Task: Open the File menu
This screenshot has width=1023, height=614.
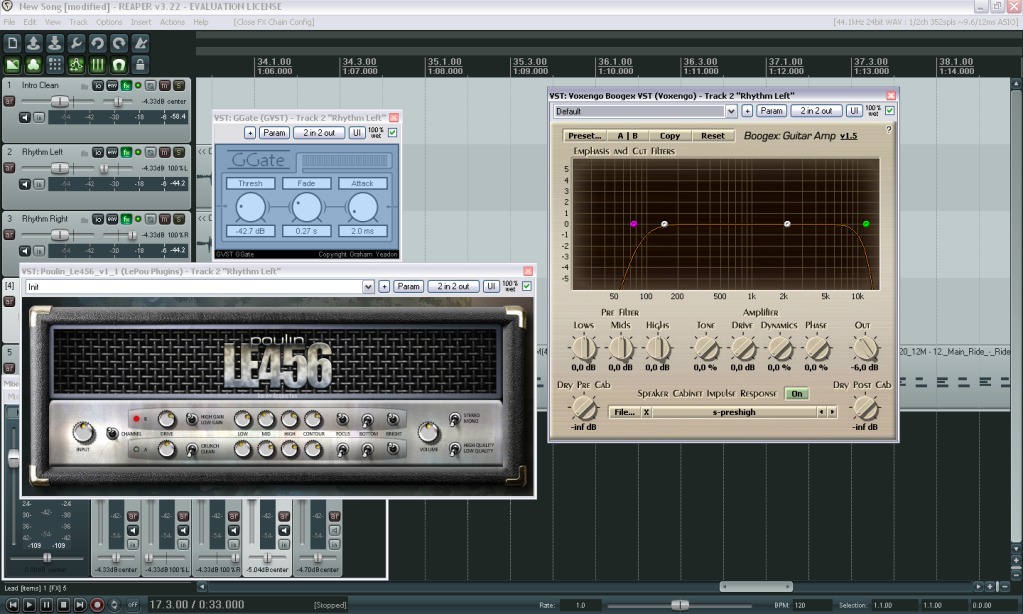Action: pyautogui.click(x=9, y=22)
